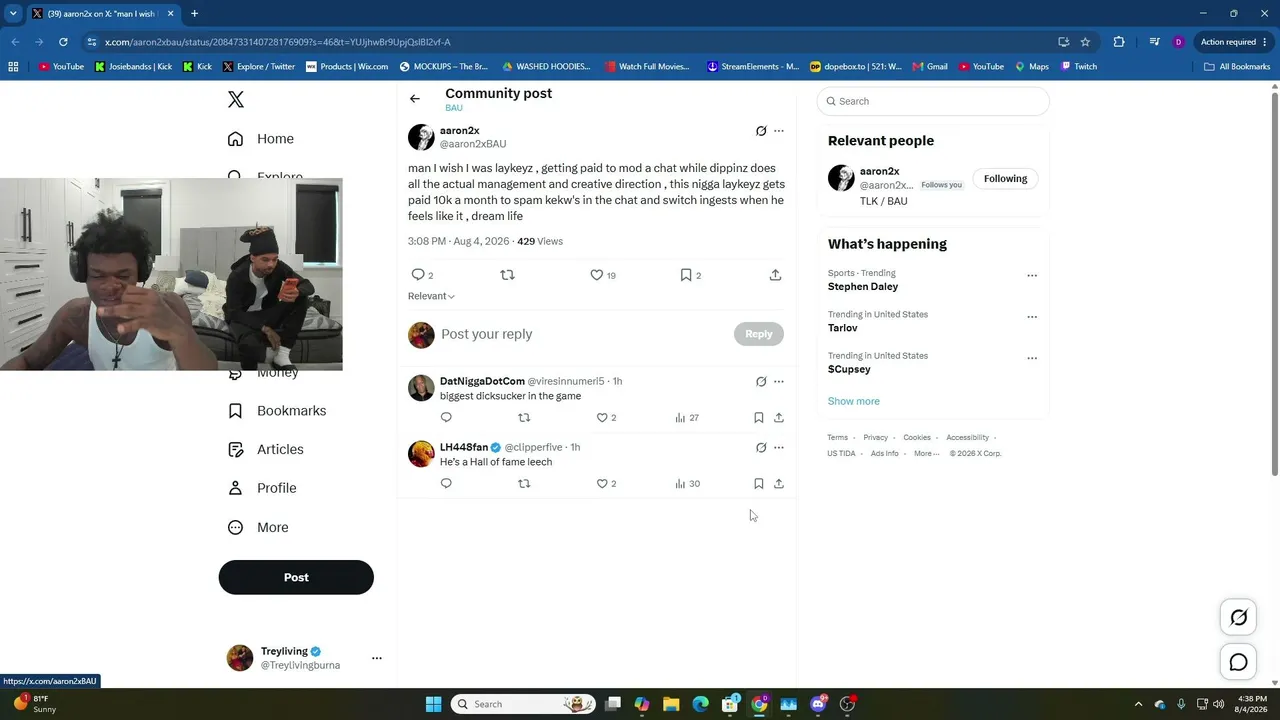Reply to LH44Sfan's comment
This screenshot has height=720, width=1280.
[446, 484]
